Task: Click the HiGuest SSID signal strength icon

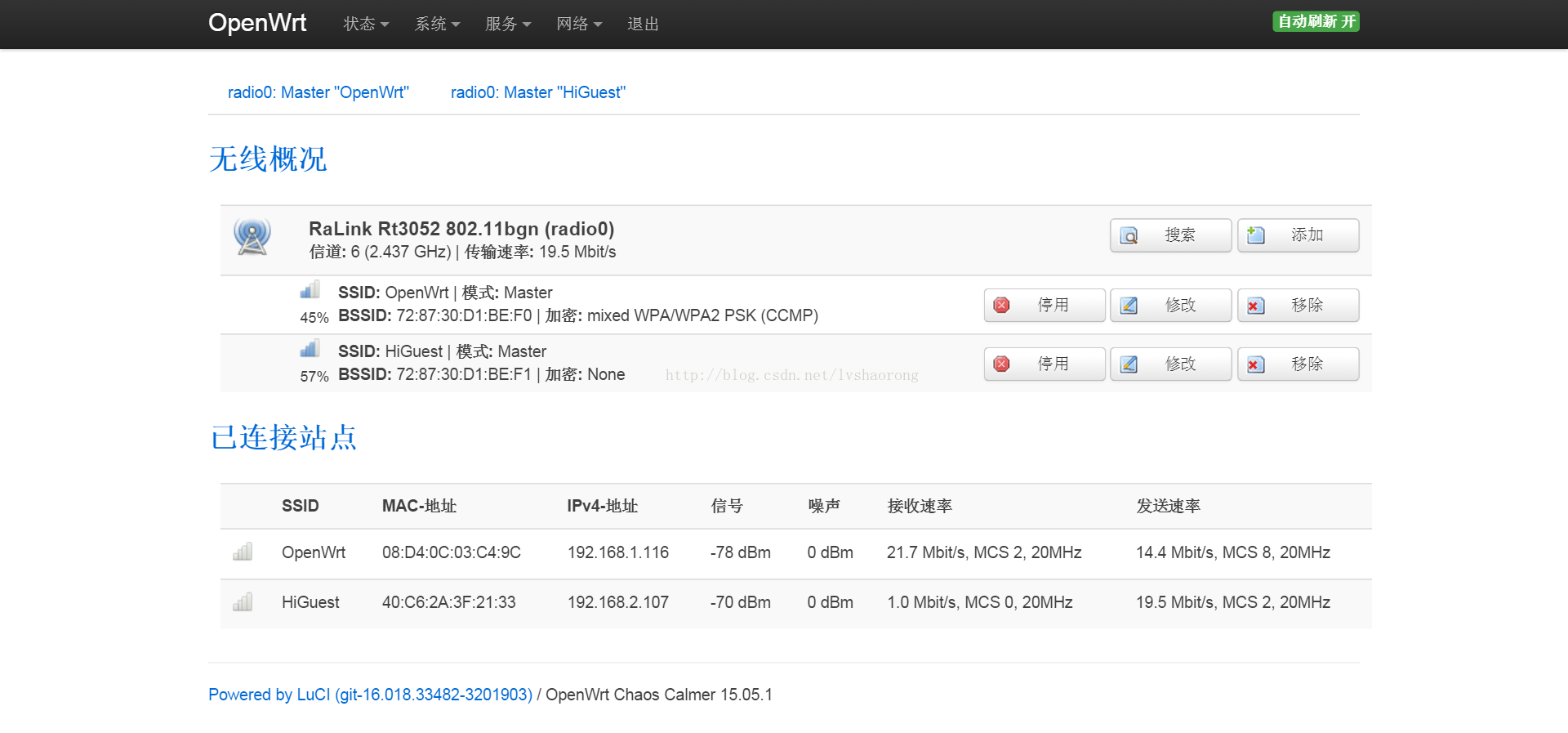Action: click(310, 349)
